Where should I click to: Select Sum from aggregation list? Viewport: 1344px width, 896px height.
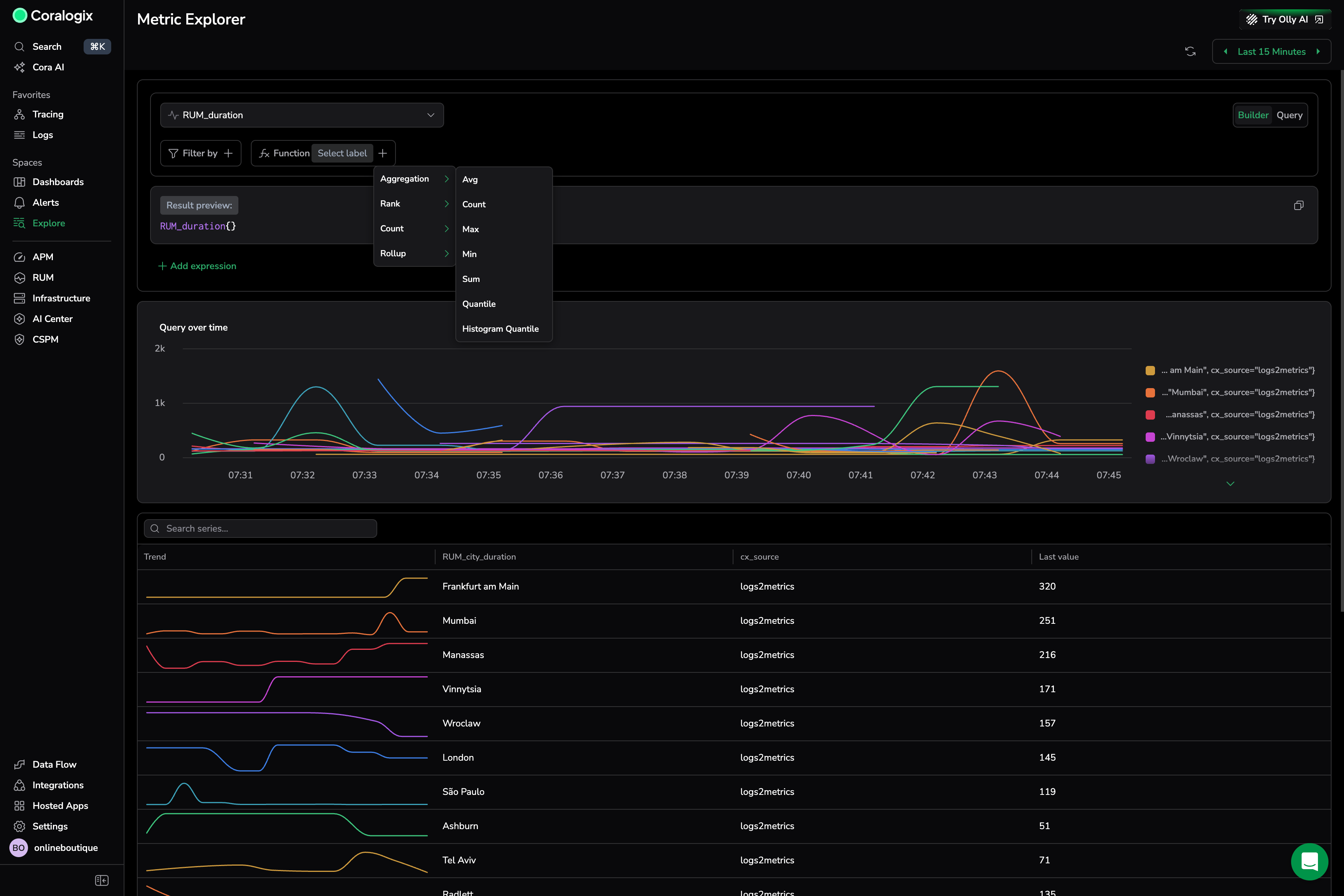[471, 279]
